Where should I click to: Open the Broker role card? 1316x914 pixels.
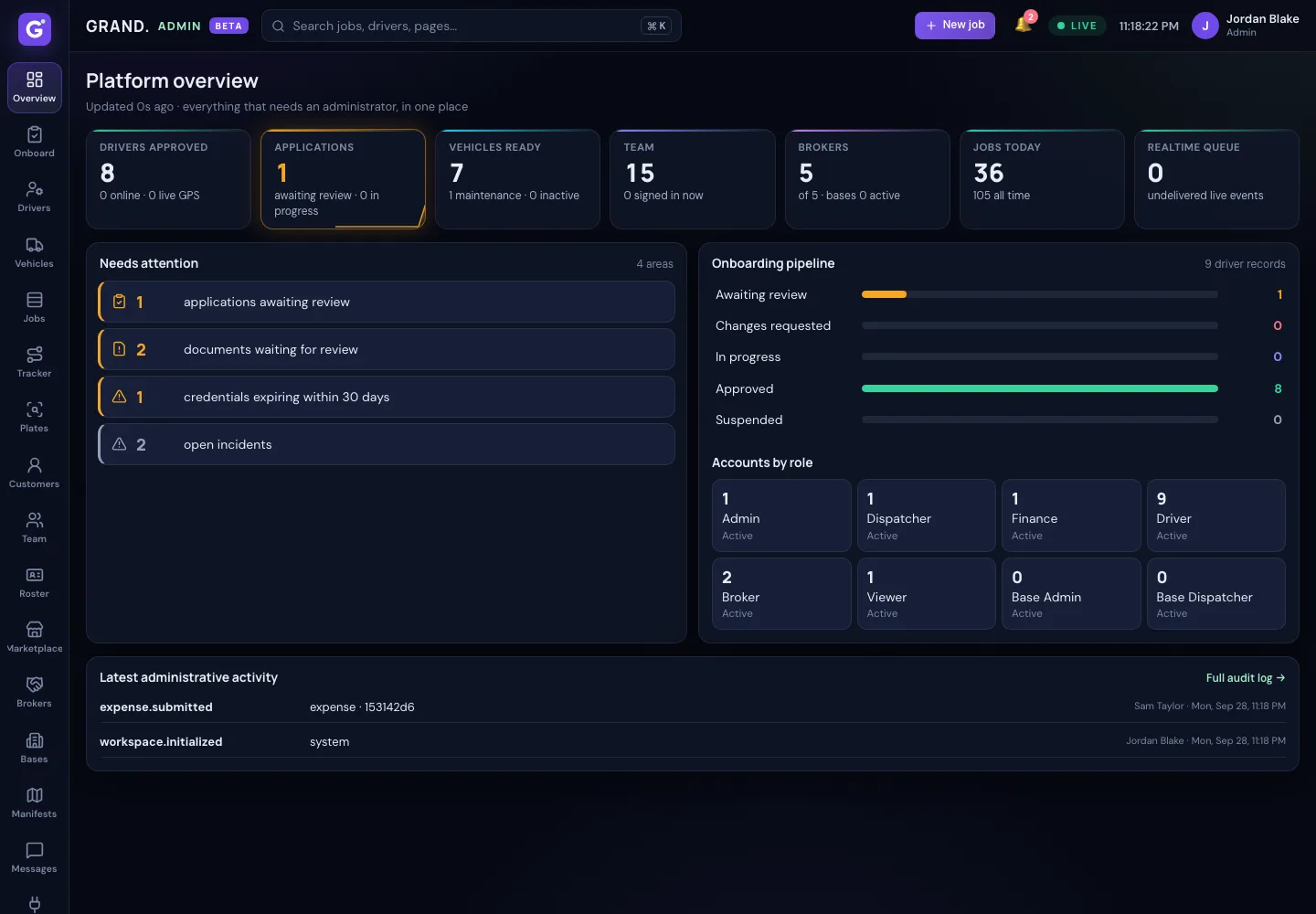tap(781, 594)
